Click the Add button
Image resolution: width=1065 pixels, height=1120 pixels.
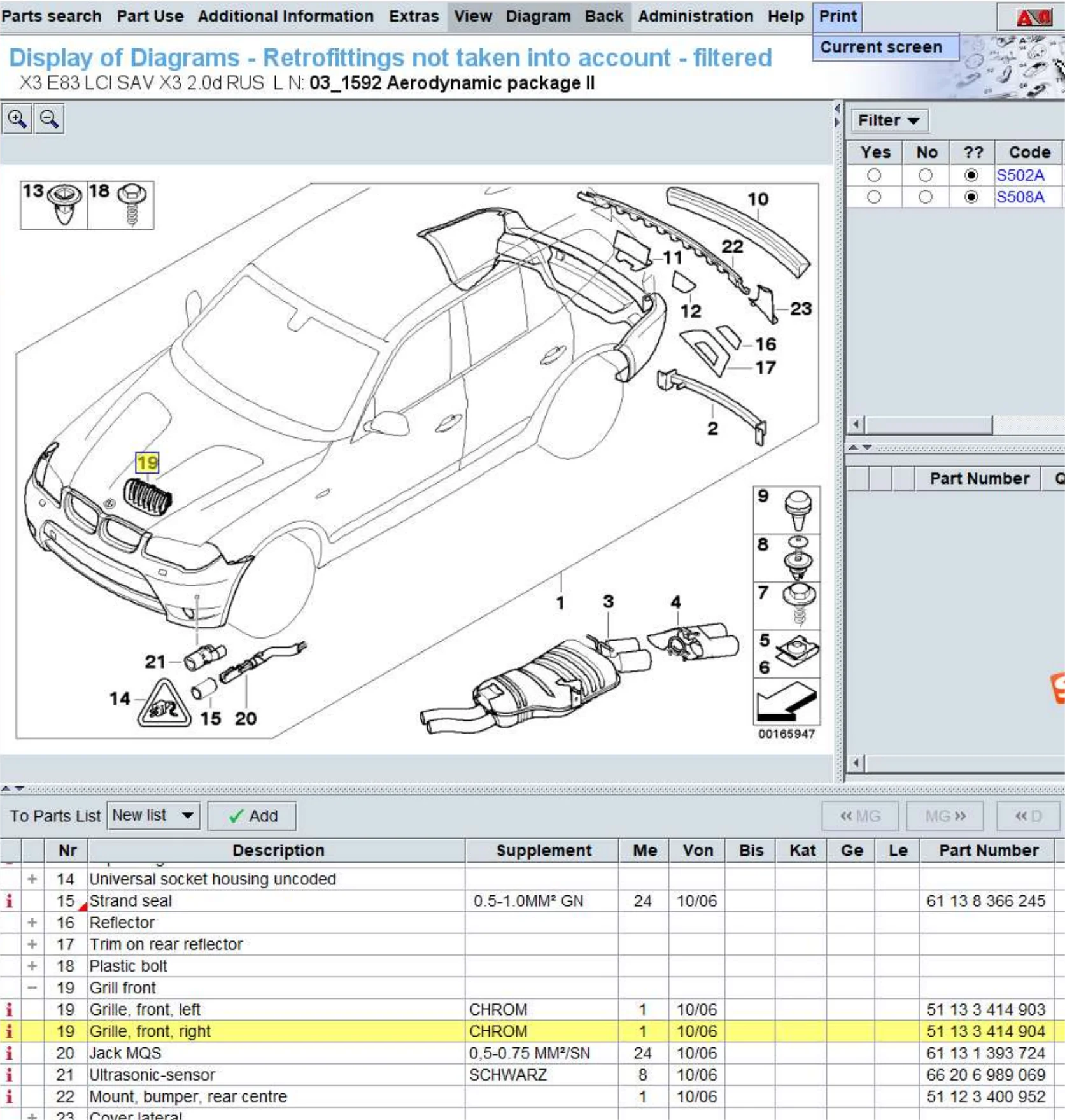point(252,816)
